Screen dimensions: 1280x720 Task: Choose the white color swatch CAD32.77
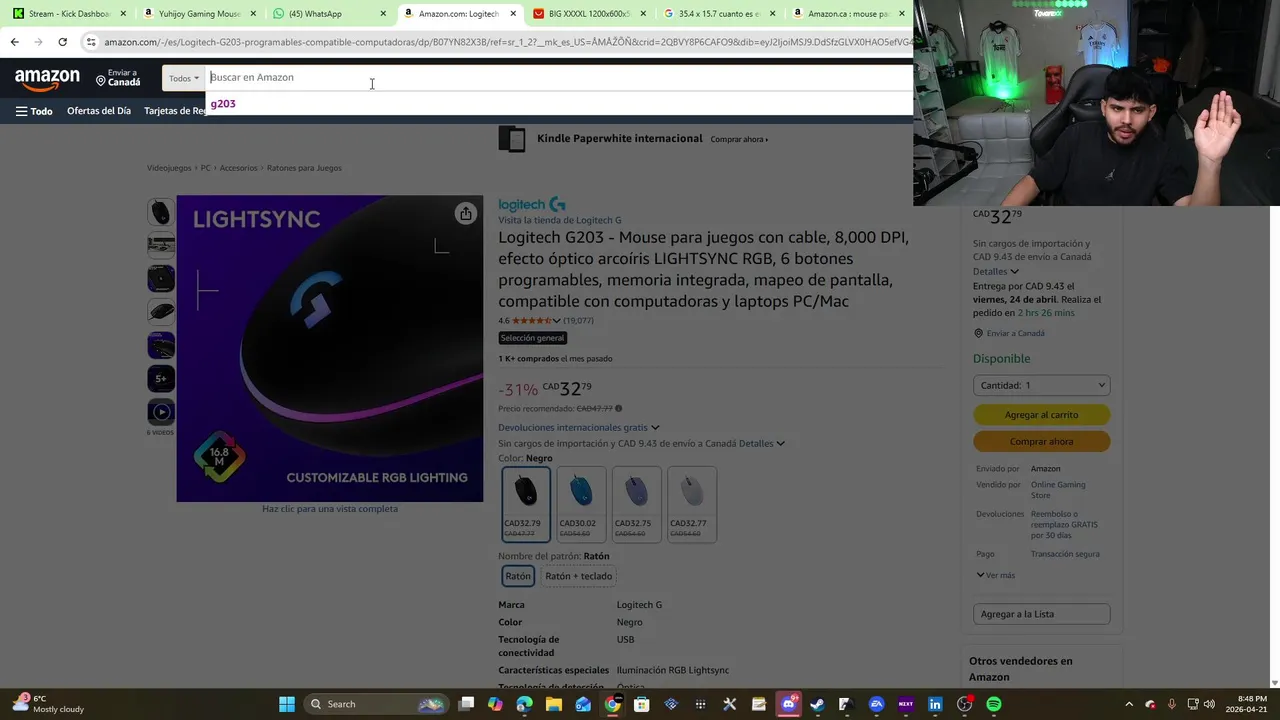click(x=691, y=504)
